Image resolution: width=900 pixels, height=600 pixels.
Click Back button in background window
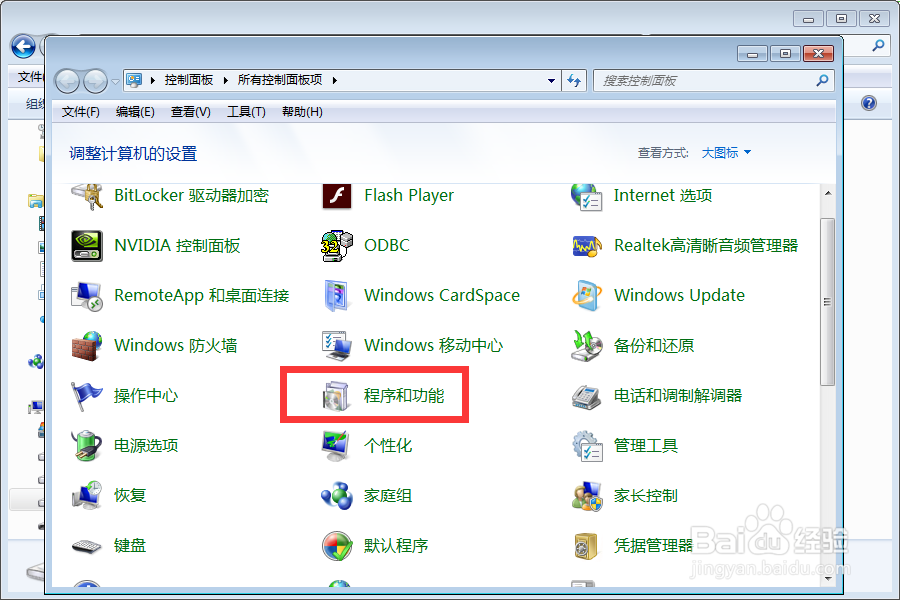(x=23, y=47)
